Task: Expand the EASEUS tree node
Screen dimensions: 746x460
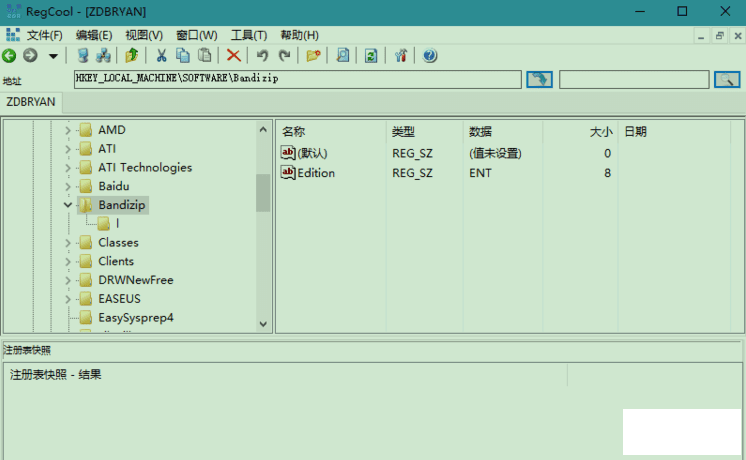Action: 68,299
